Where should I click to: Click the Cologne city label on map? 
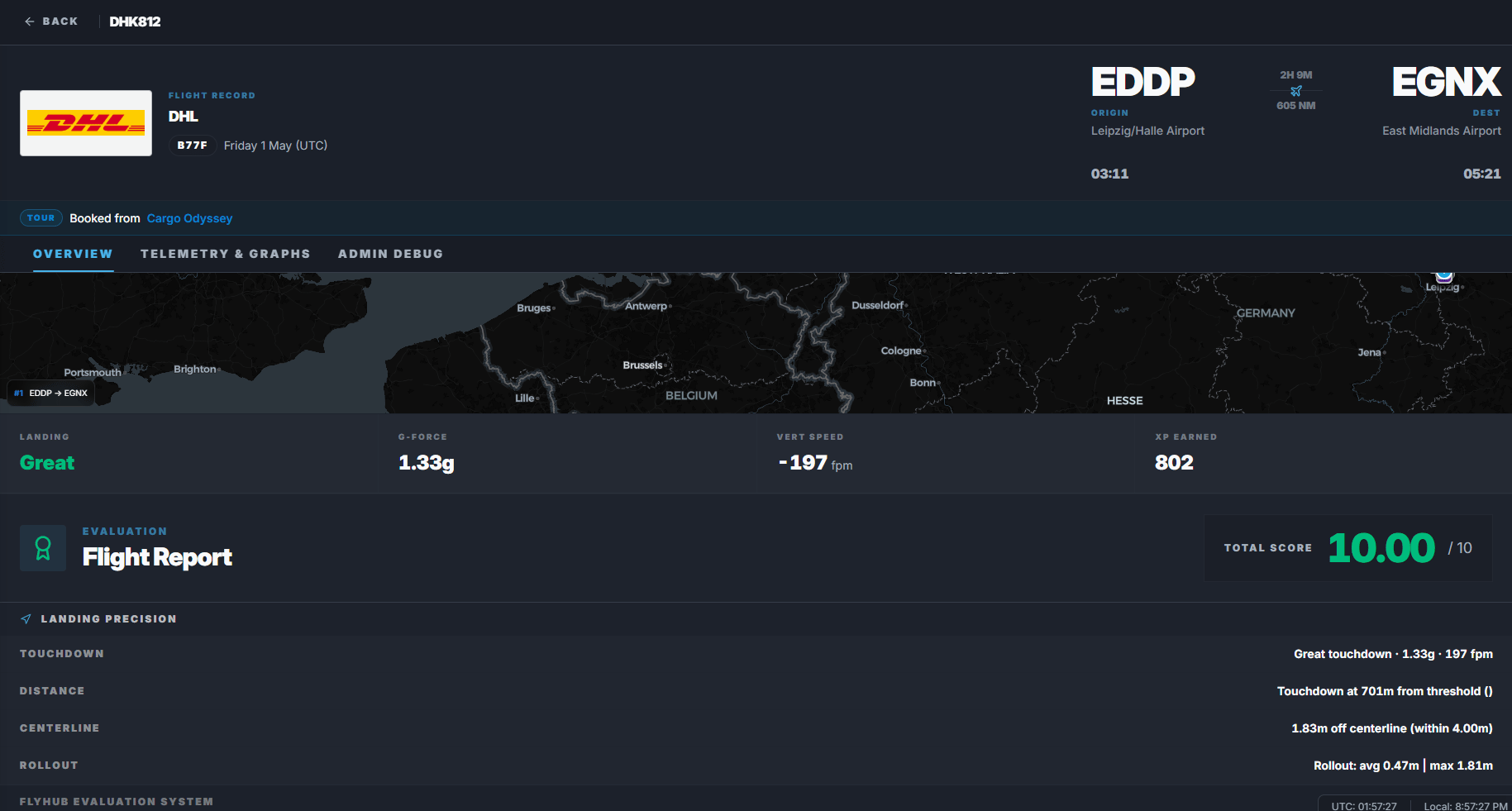[901, 351]
